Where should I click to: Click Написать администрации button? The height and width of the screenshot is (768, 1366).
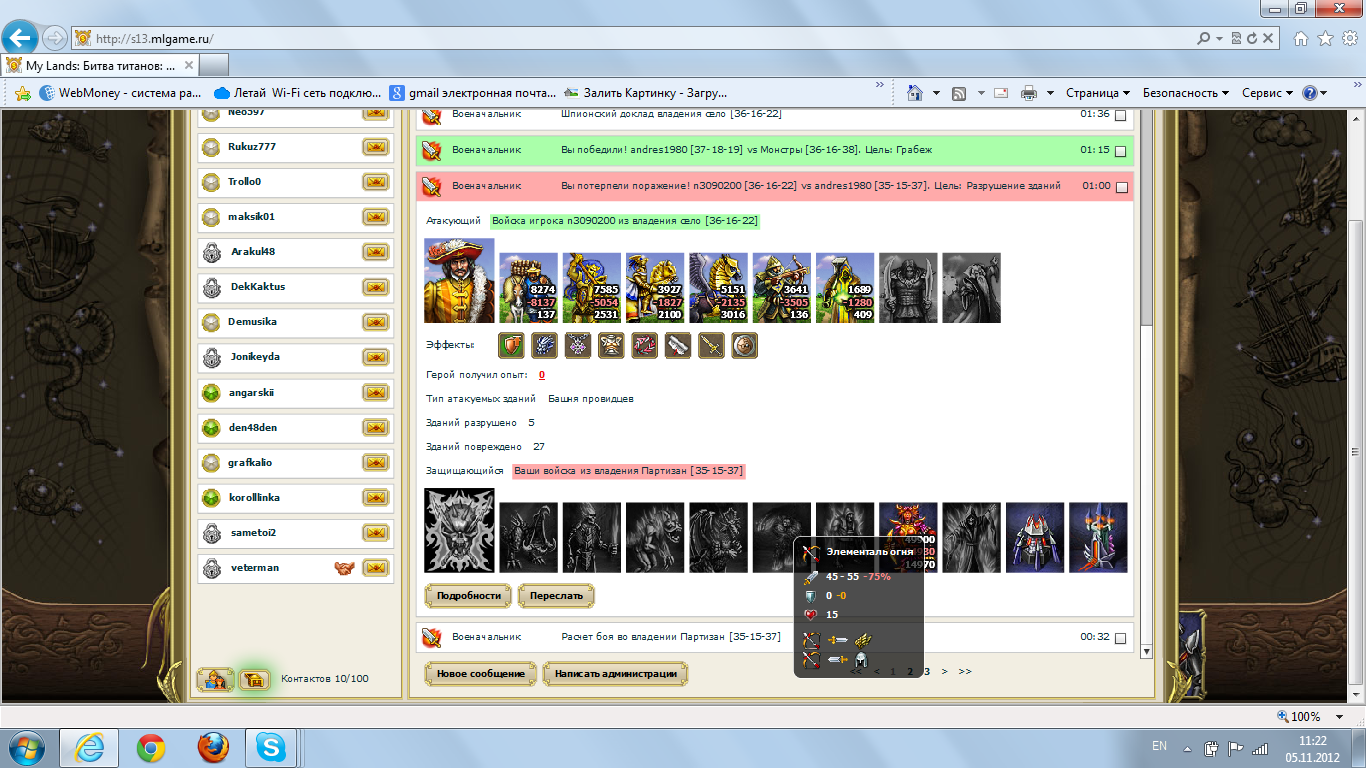pos(616,674)
